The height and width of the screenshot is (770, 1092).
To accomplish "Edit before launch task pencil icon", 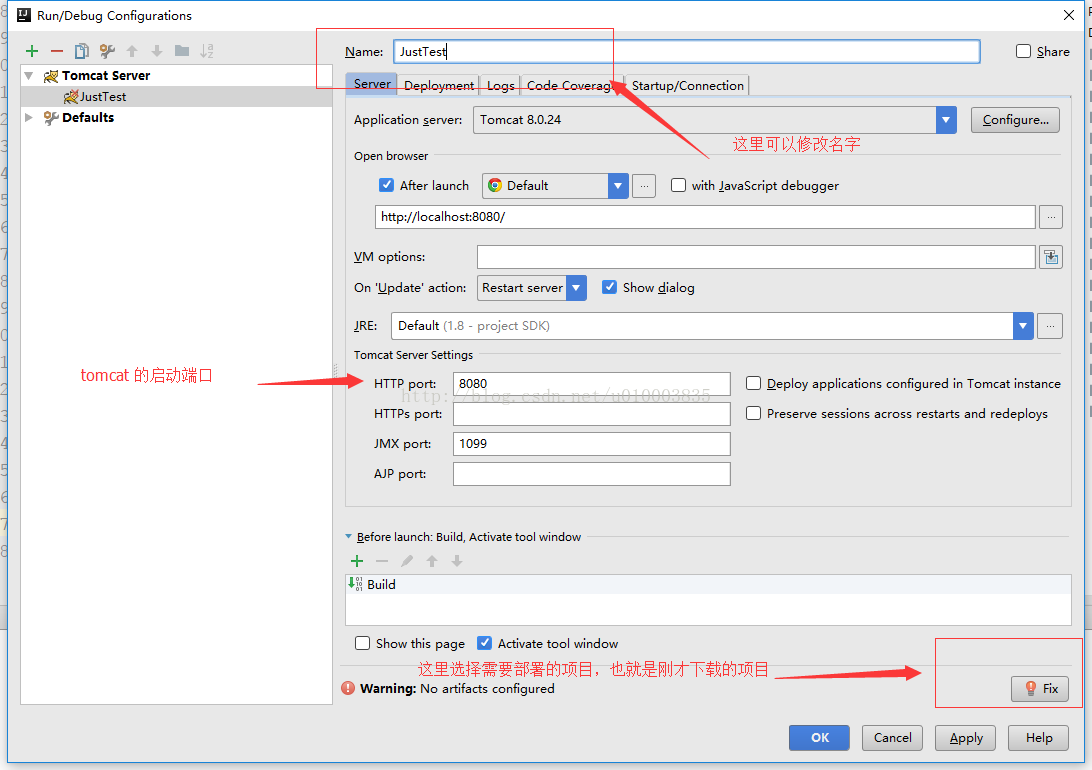I will 407,561.
